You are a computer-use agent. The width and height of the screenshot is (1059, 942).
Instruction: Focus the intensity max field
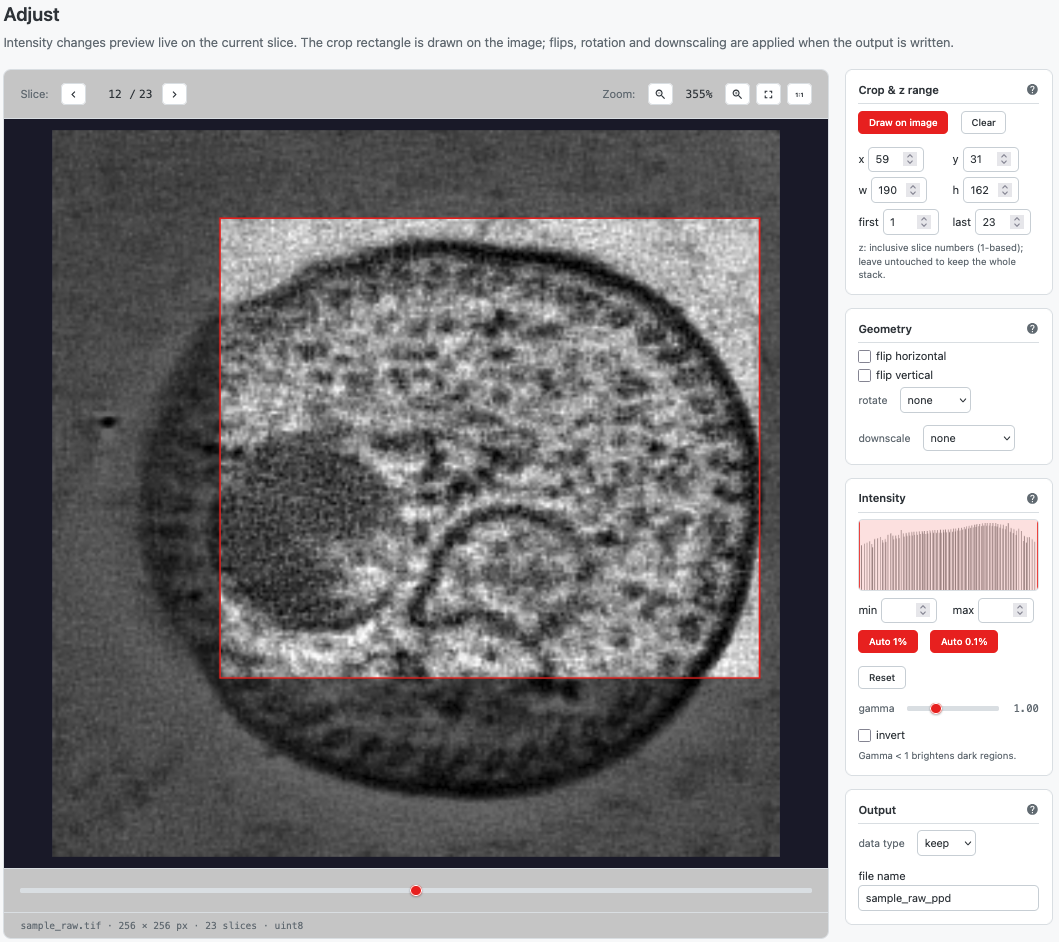1006,610
